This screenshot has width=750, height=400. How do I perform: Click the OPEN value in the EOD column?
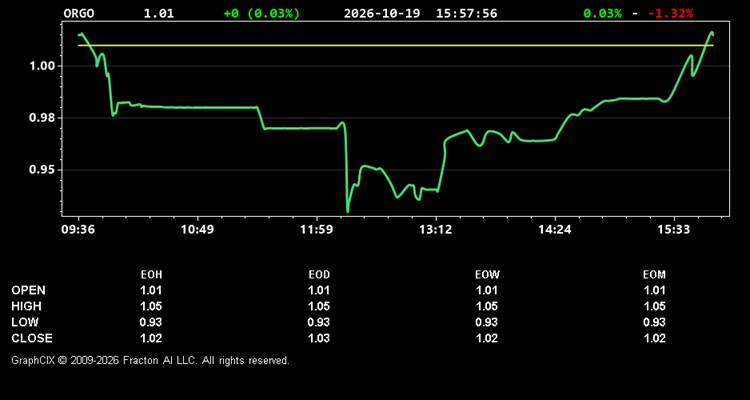[x=319, y=290]
